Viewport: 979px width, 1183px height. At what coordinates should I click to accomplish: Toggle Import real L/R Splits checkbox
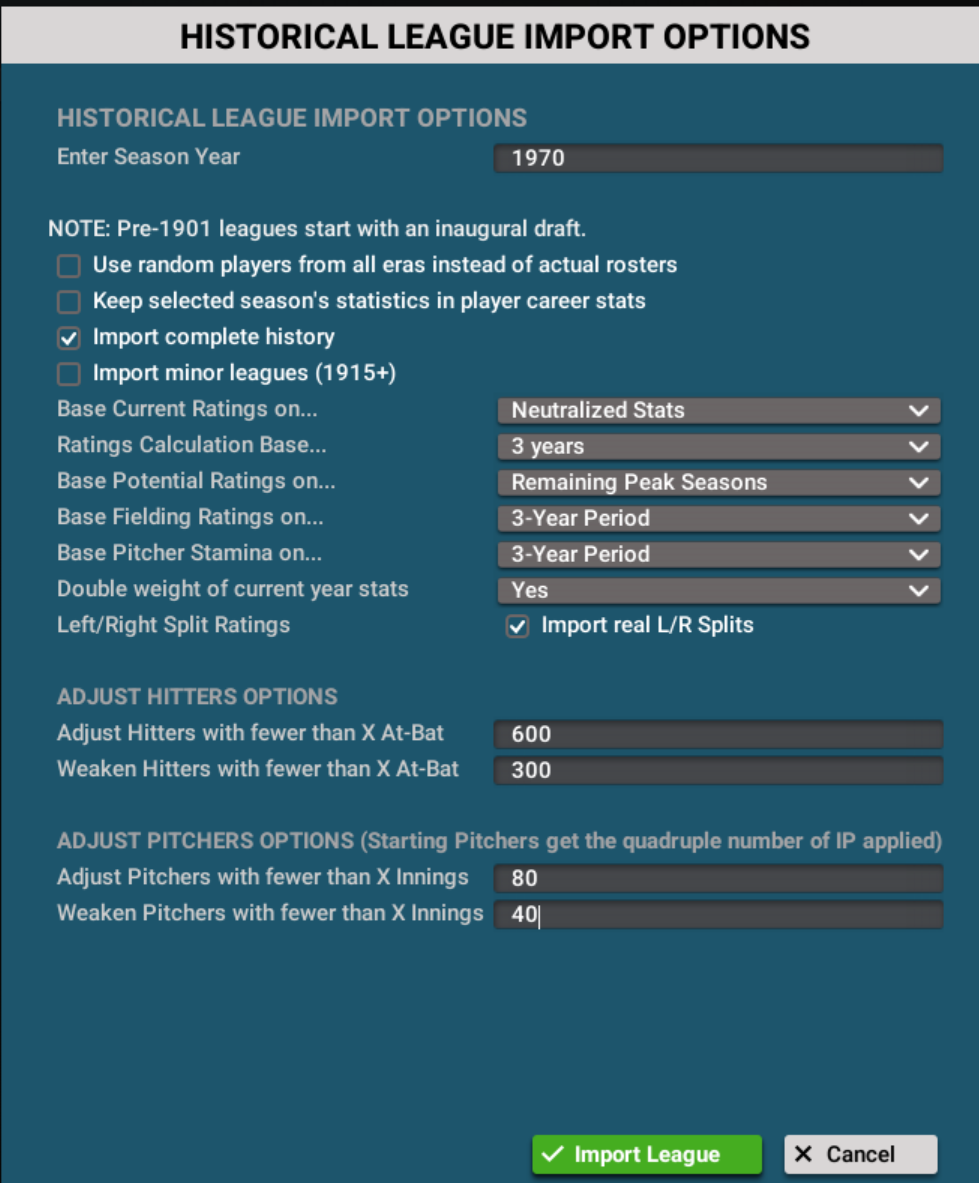click(x=517, y=627)
